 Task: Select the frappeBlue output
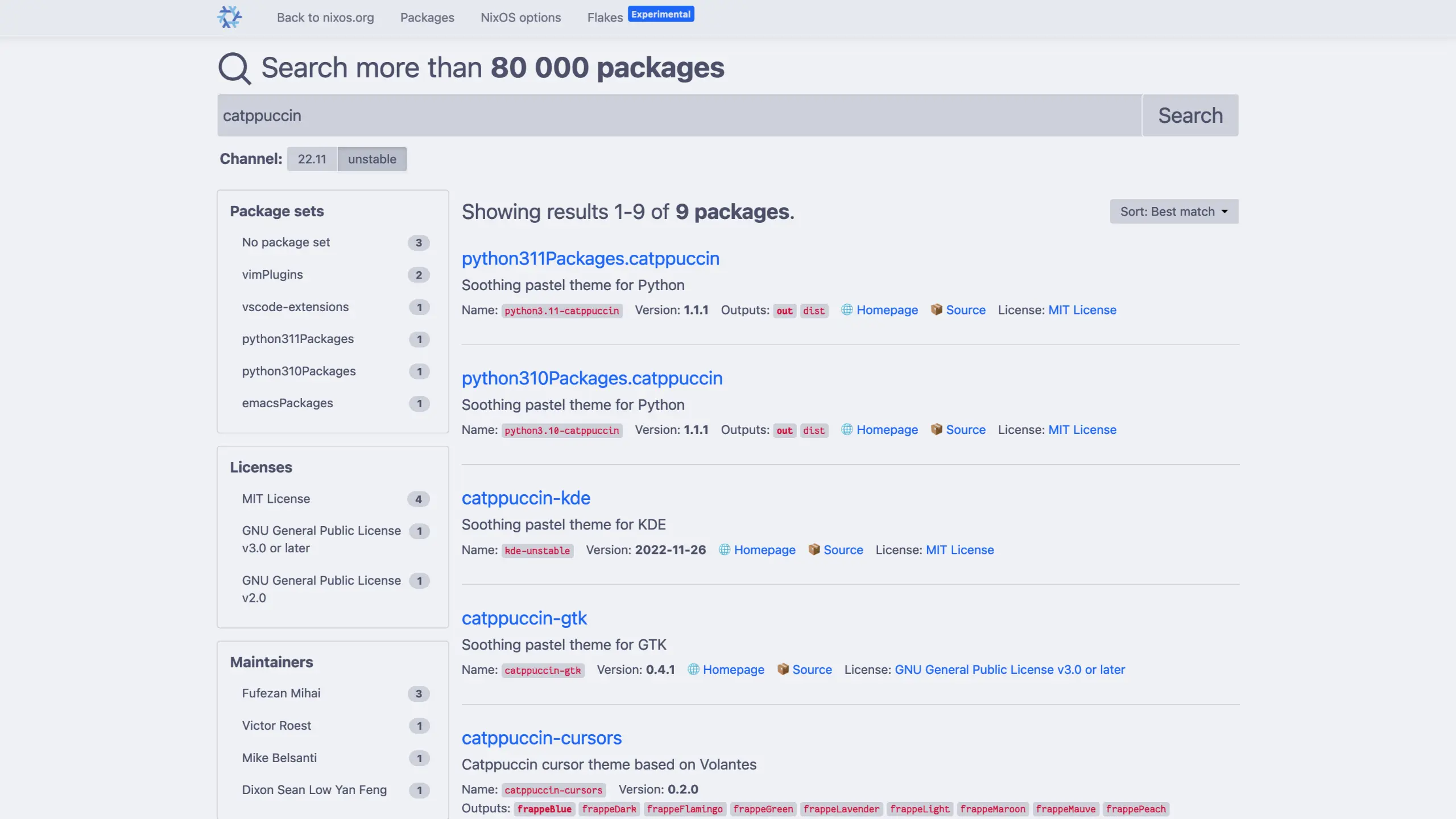point(544,809)
